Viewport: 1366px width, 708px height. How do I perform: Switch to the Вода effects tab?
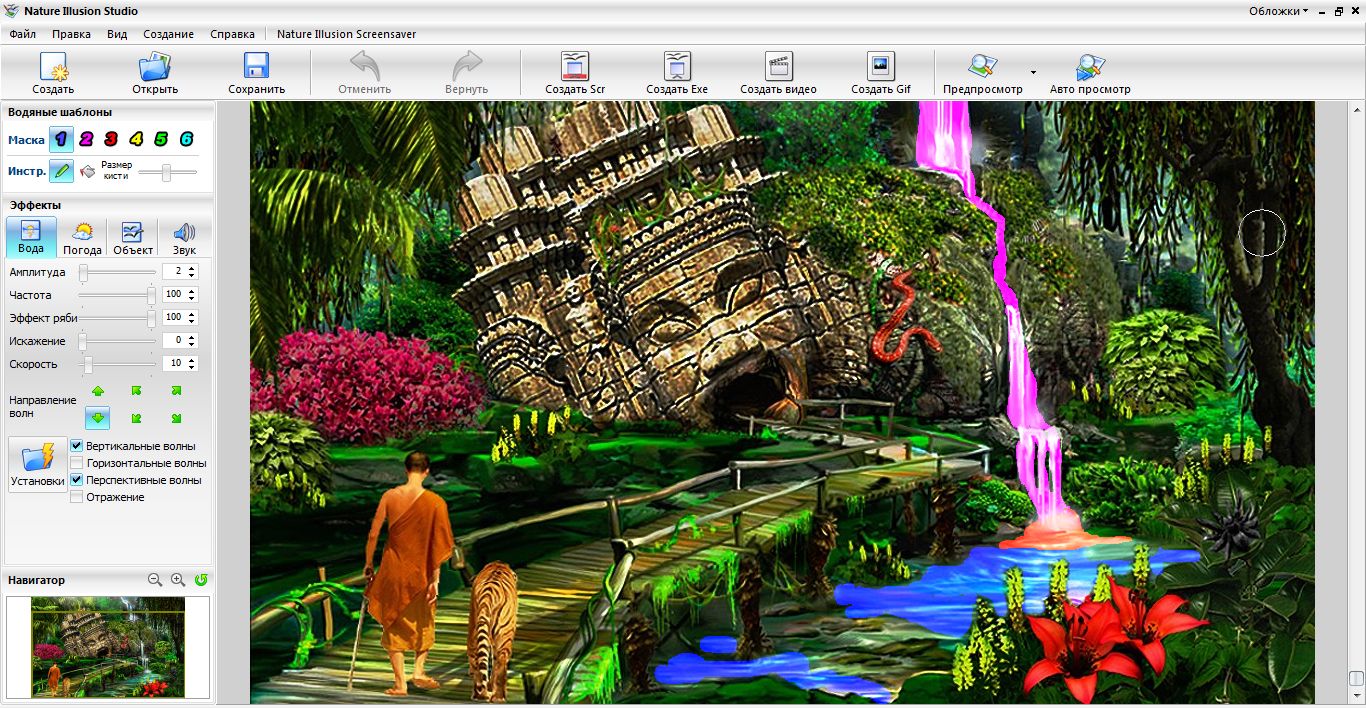pos(31,238)
